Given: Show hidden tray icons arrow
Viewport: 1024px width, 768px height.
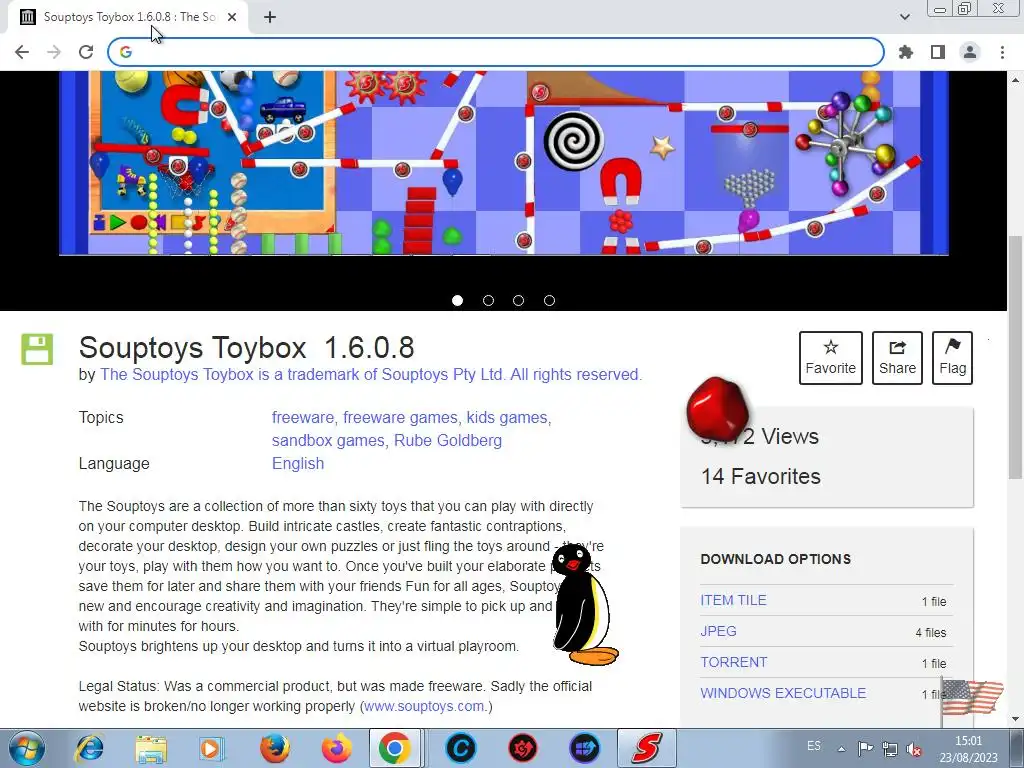Looking at the screenshot, I should click(842, 749).
